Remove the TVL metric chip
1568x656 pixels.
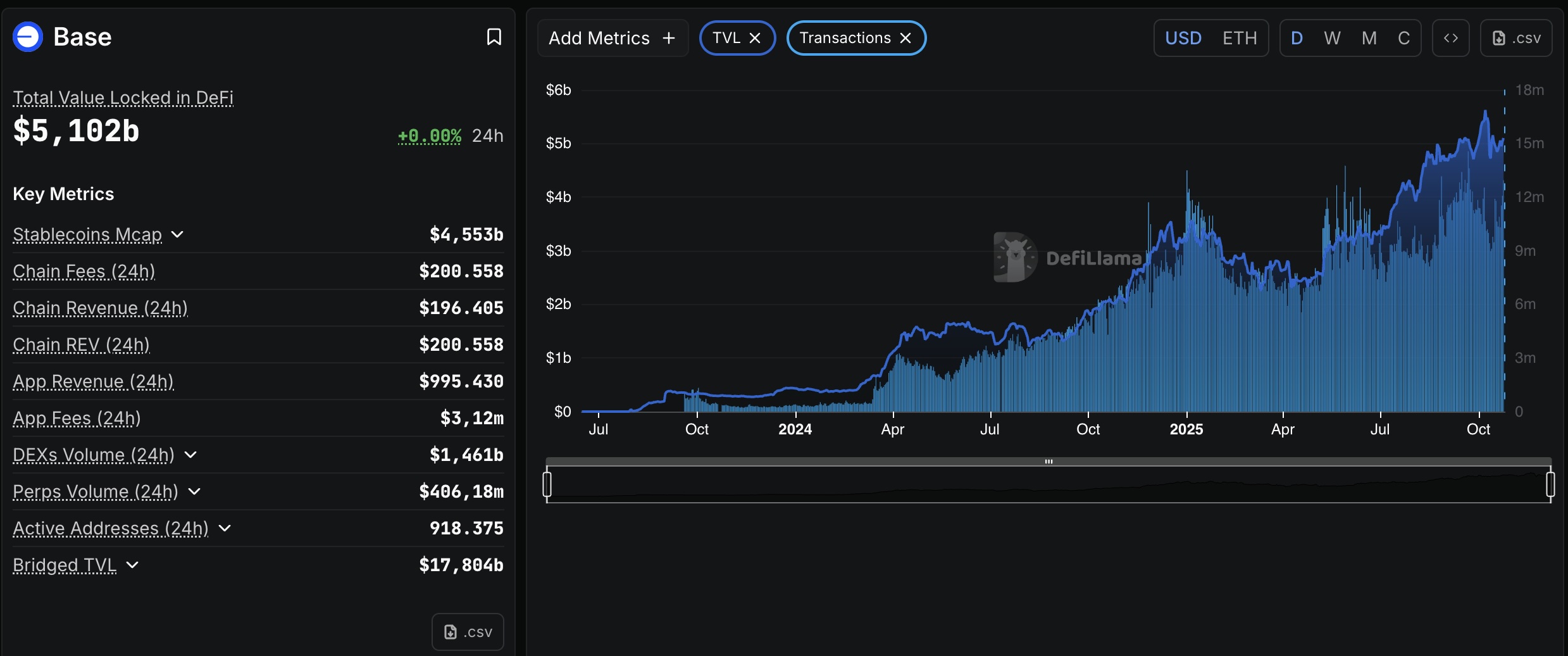pos(755,39)
